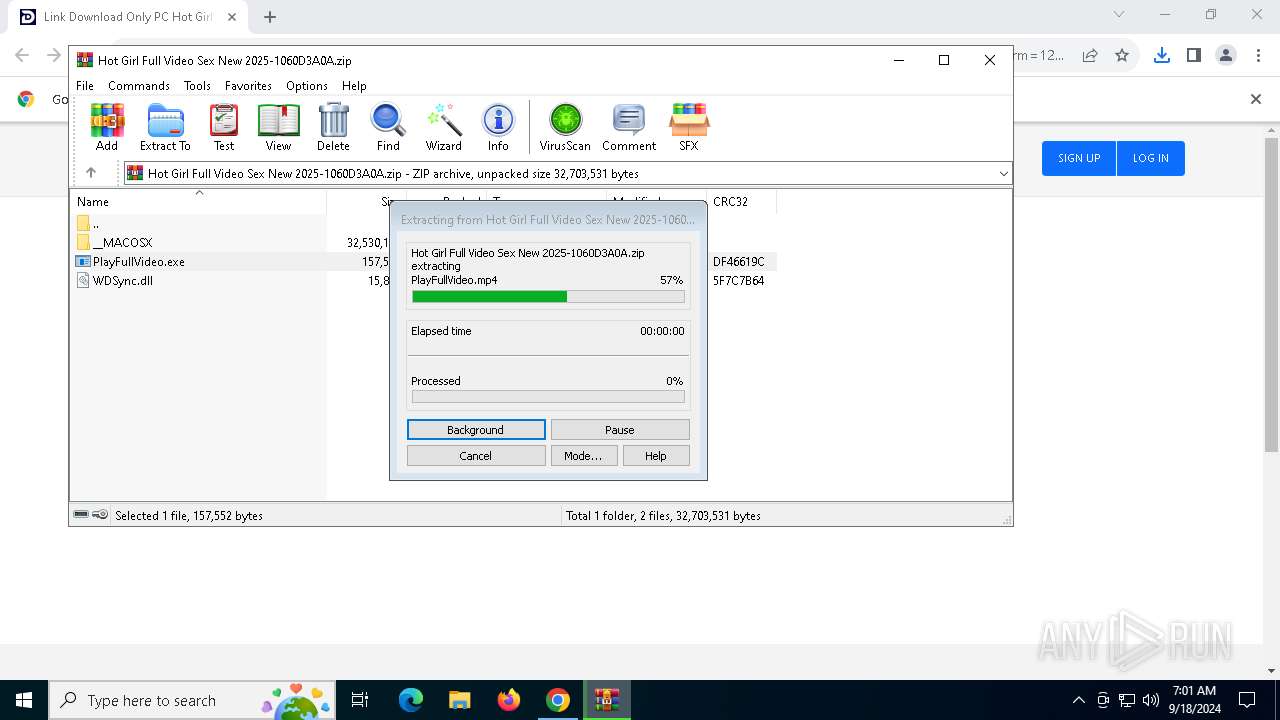
Task: Click the Delete trash icon
Action: pos(333,127)
